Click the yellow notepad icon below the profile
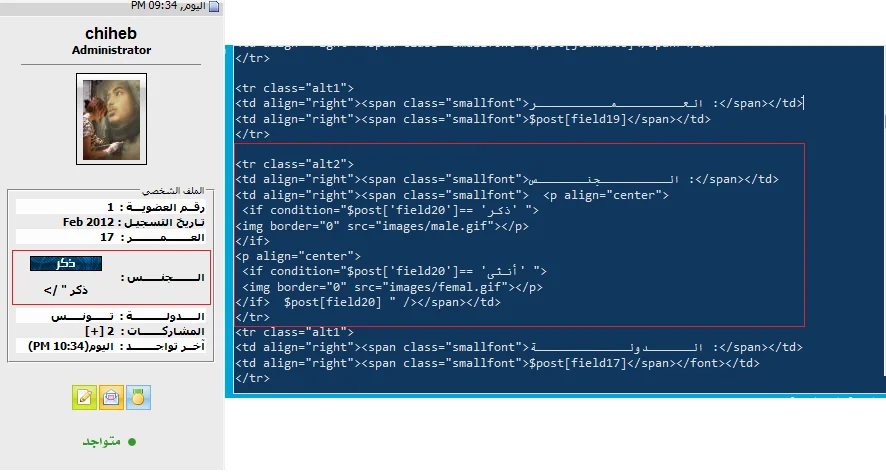 click(84, 397)
